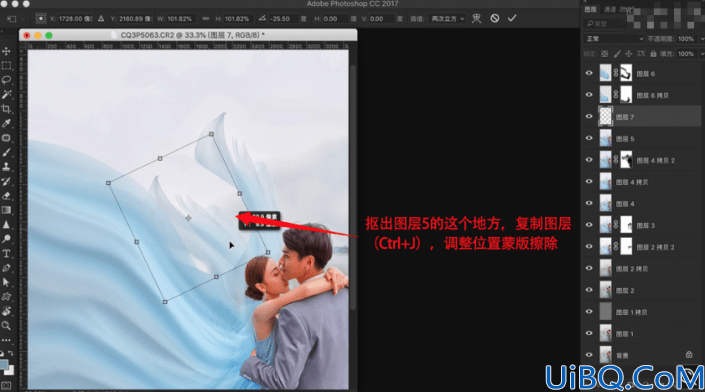Lock layer position icon

point(629,54)
